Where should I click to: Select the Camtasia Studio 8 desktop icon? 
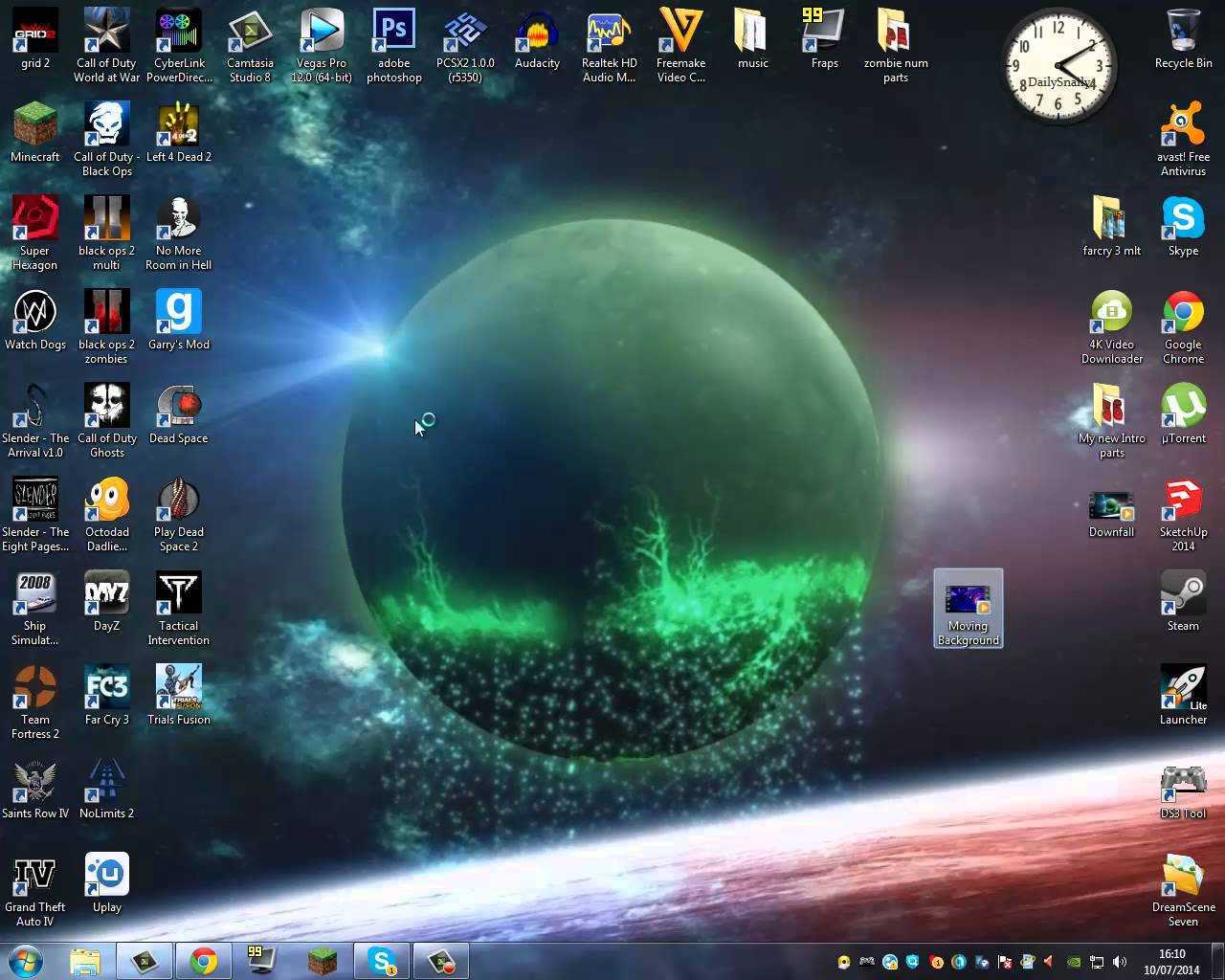tap(250, 45)
